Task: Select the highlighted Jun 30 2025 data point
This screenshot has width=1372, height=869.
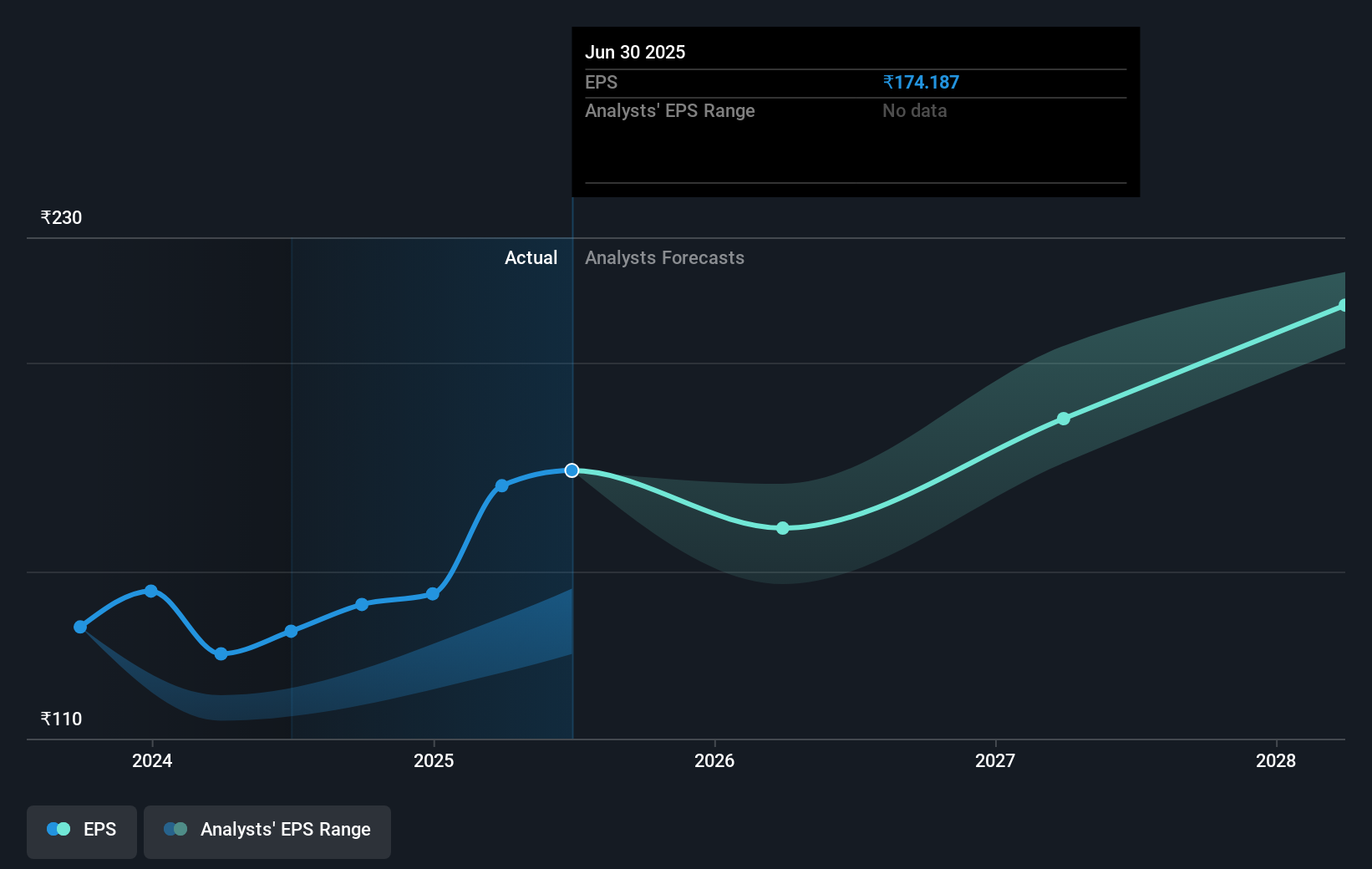Action: click(x=572, y=470)
